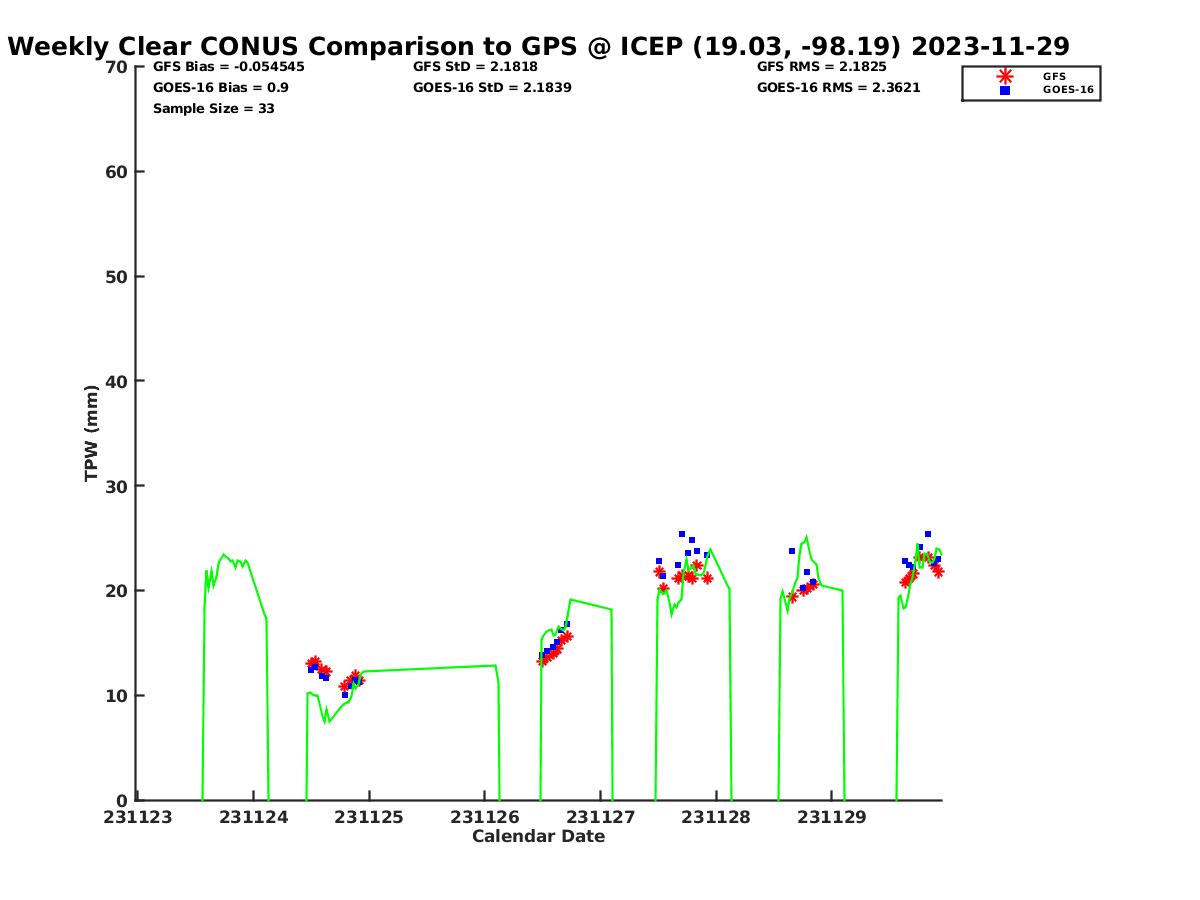Click the blue GOES-16 square legend marker

point(1005,90)
